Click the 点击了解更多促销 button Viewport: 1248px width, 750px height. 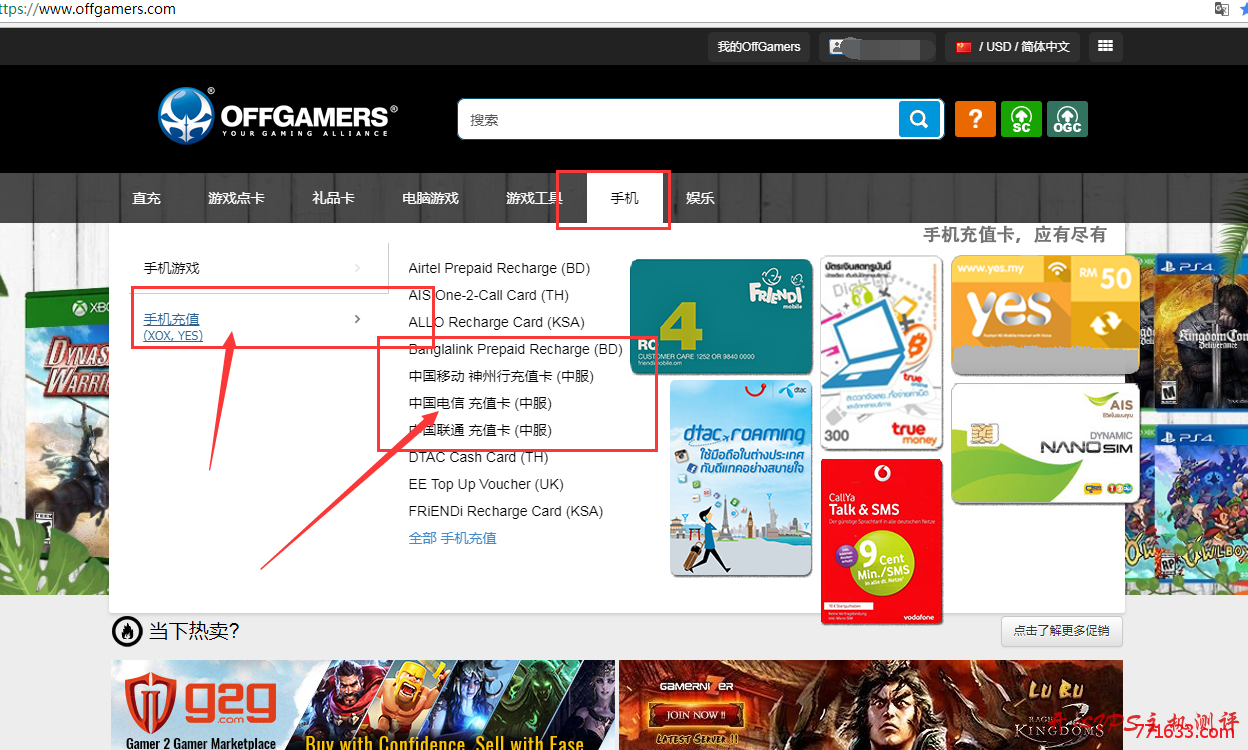point(1062,631)
